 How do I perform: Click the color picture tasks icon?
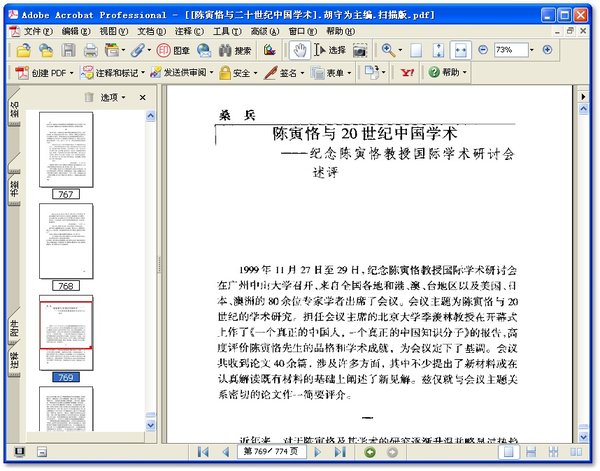269,50
